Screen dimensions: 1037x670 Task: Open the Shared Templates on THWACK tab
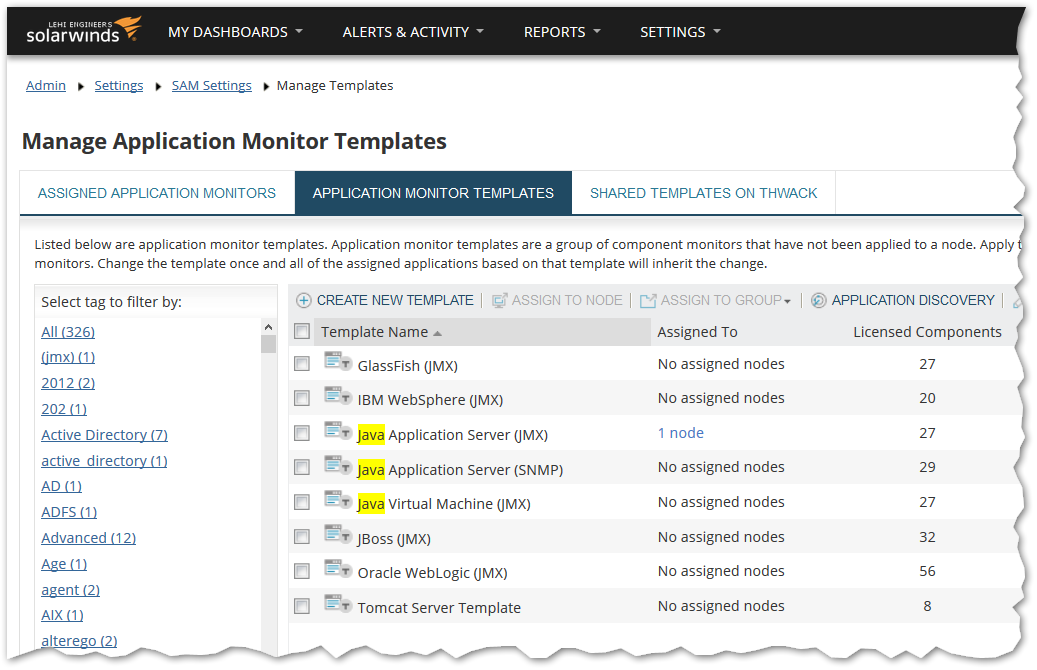pos(703,193)
